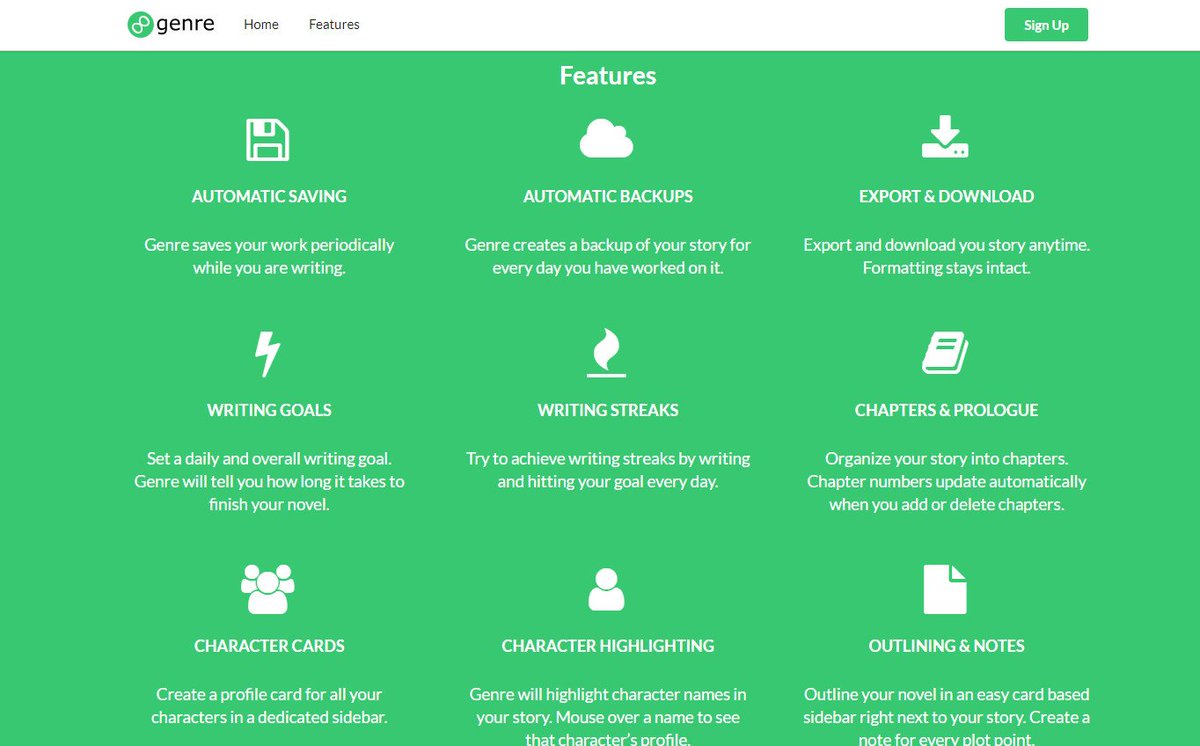
Task: Click the single person Character Highlighting icon
Action: (607, 589)
